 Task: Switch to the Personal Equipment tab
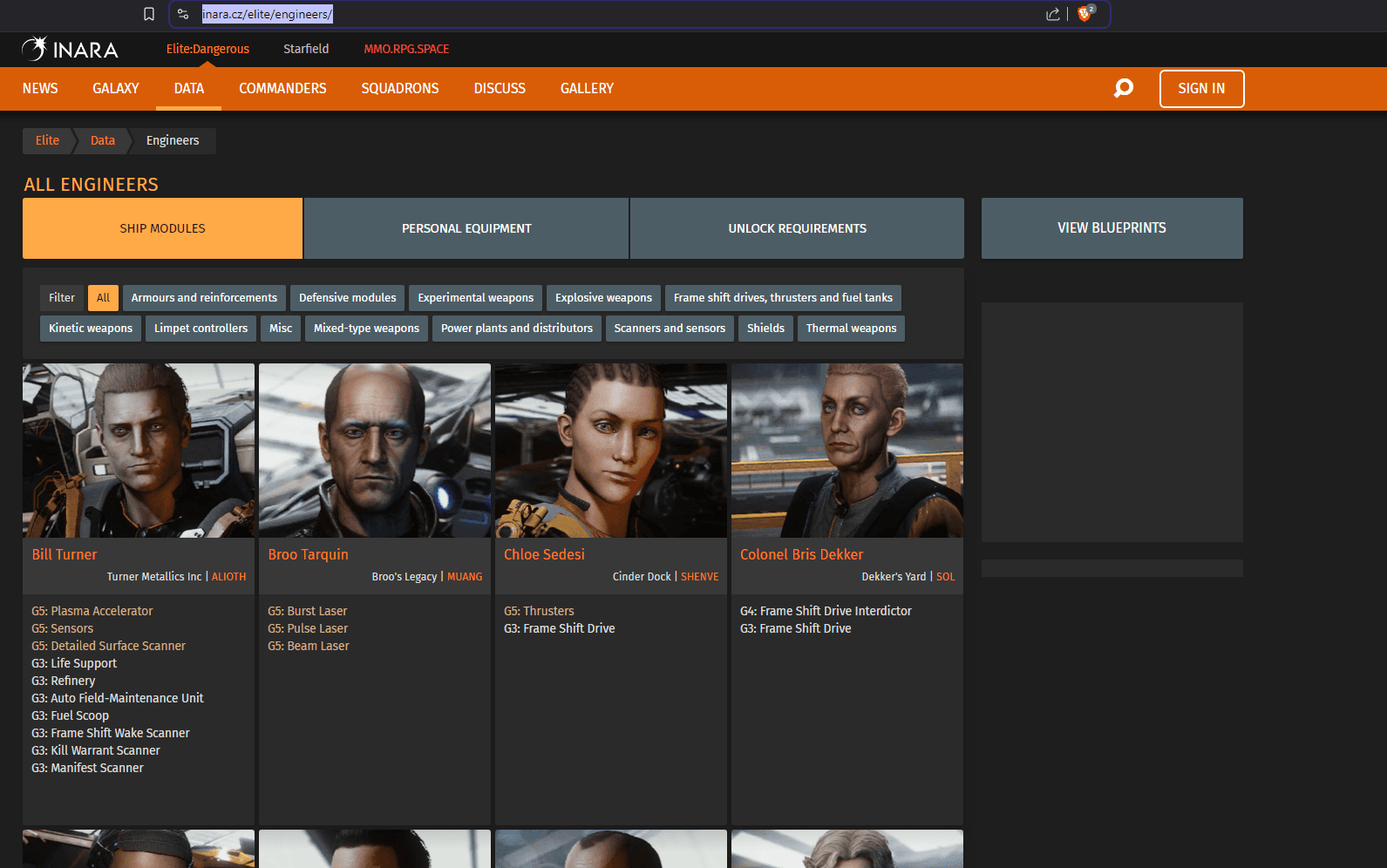466,228
